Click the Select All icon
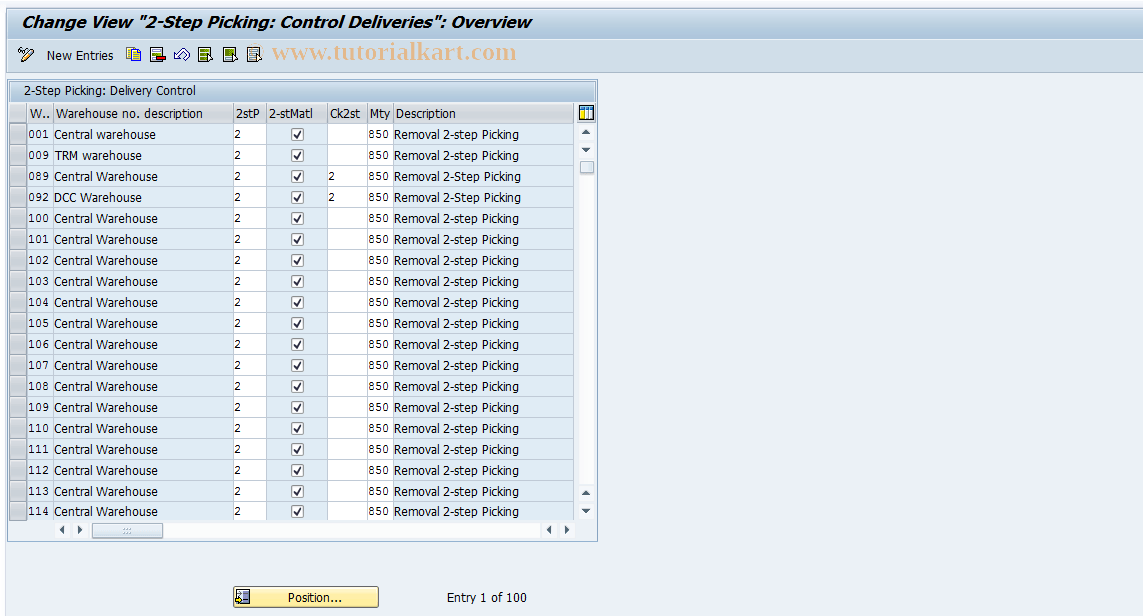 [205, 55]
